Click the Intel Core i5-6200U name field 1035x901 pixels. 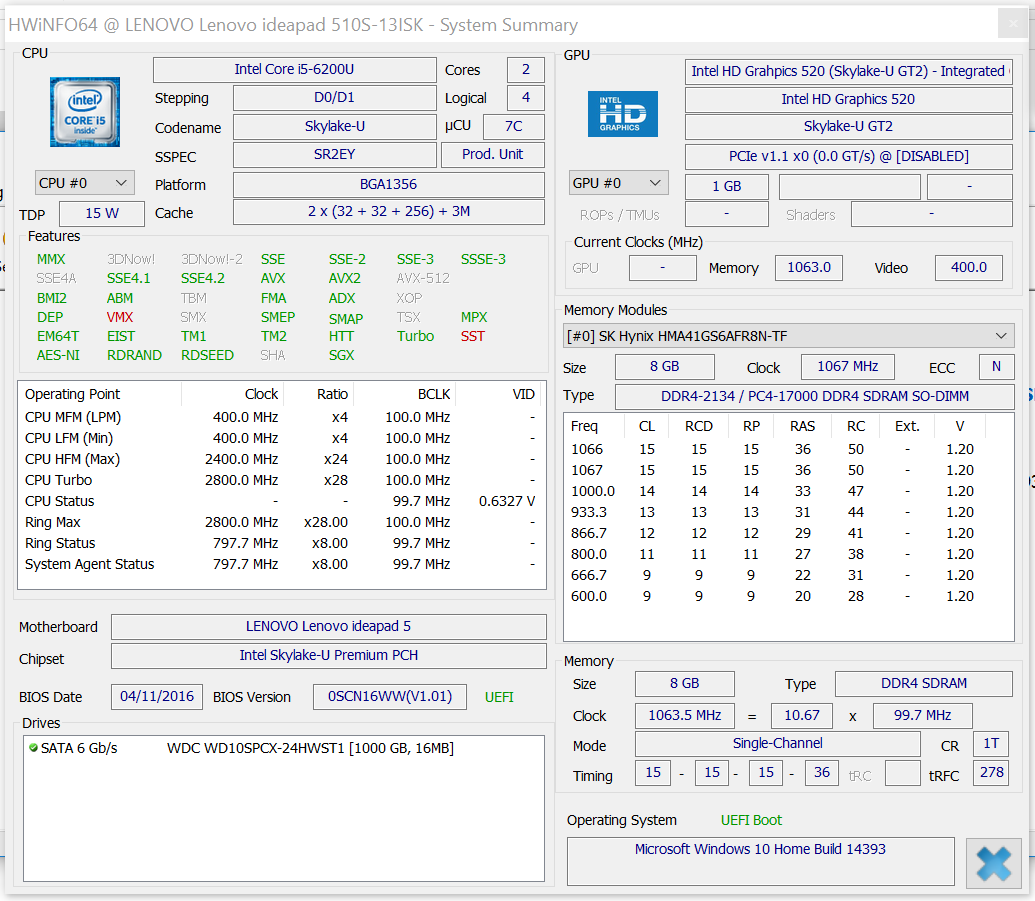[x=294, y=70]
